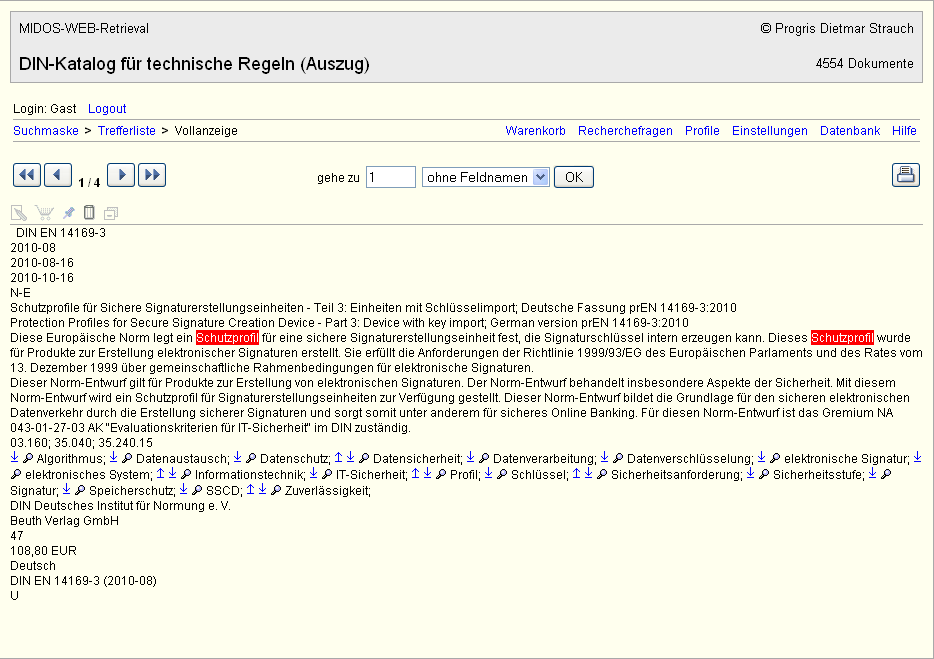The height and width of the screenshot is (659, 934).
Task: Show narrower terms for Datenschutz
Action: [x=238, y=459]
